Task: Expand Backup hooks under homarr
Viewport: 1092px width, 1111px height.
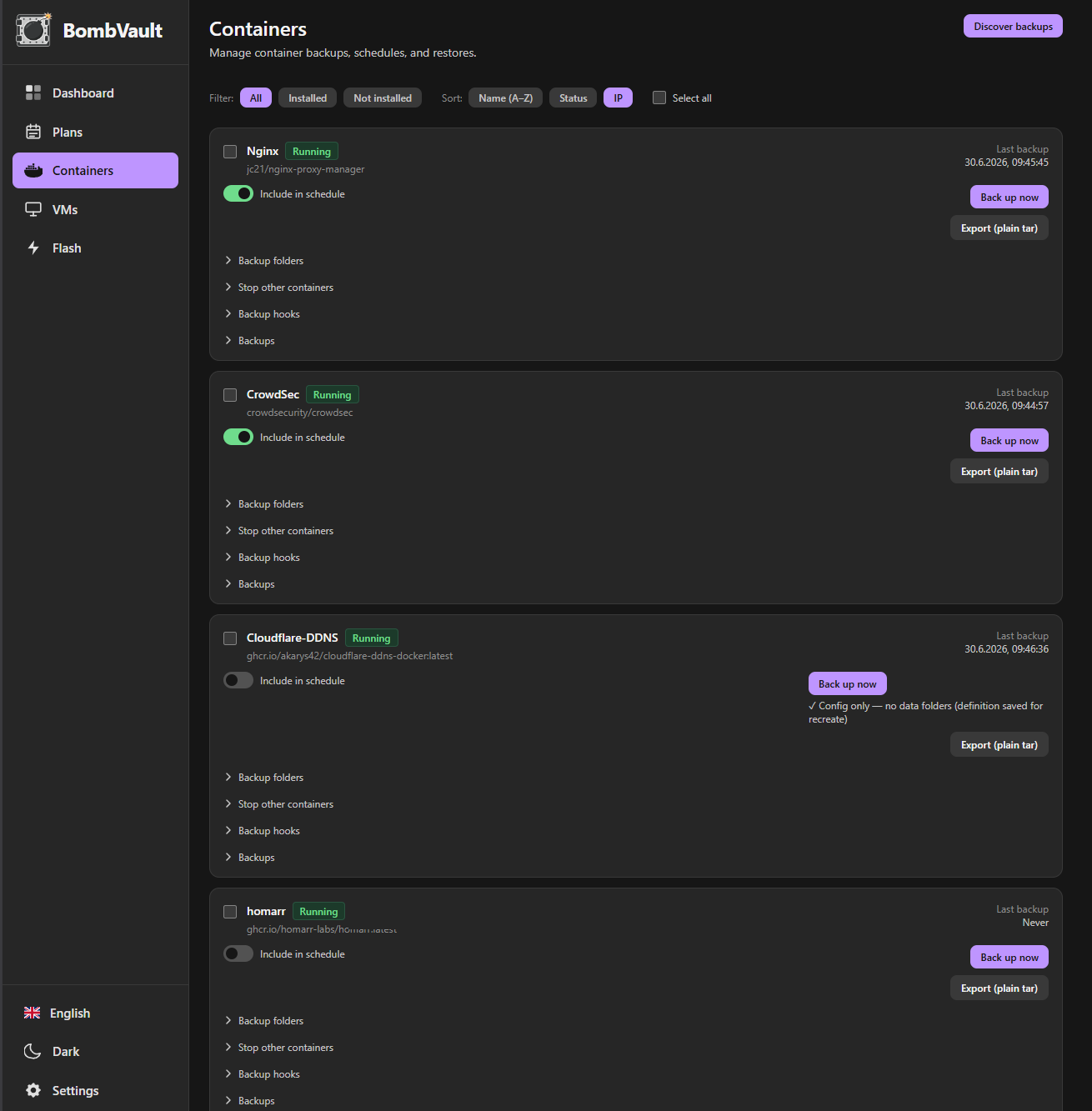Action: tap(263, 1074)
